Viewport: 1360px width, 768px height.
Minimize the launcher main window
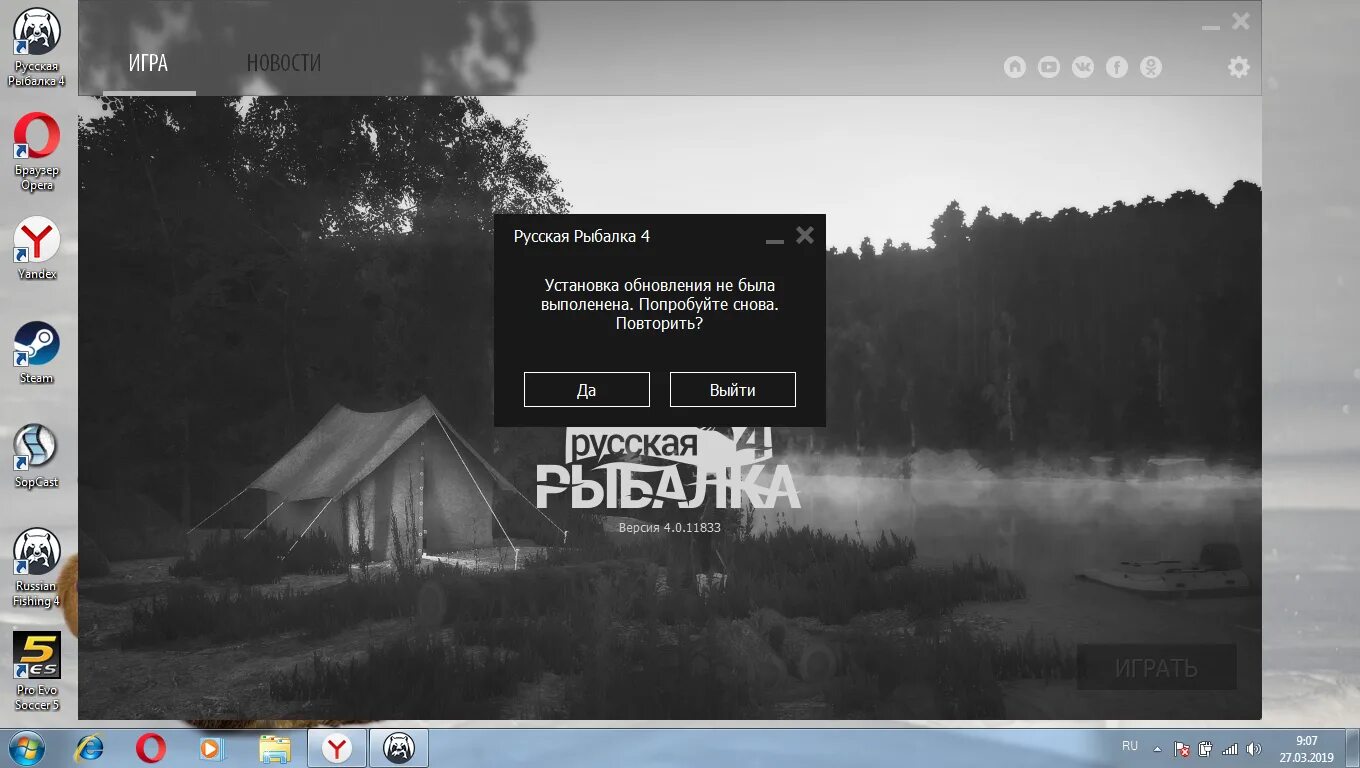tap(1211, 26)
